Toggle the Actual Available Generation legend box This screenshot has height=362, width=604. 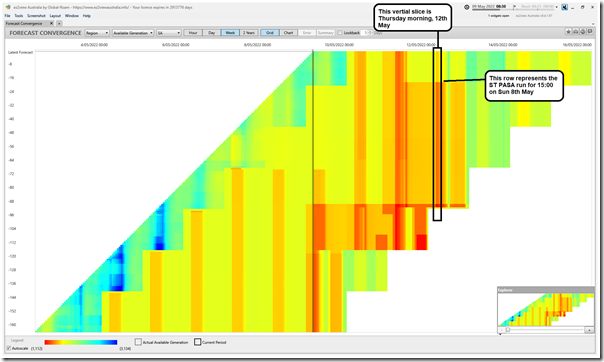tap(138, 342)
